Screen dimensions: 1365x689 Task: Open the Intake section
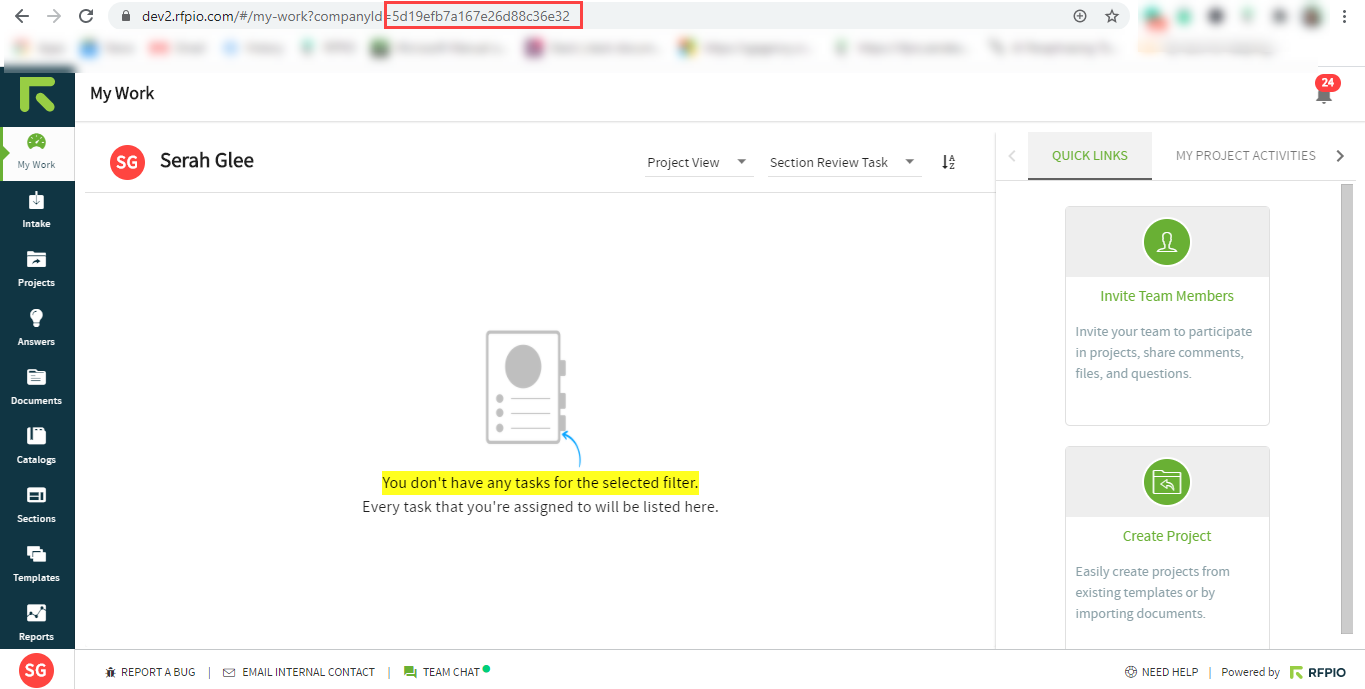click(x=37, y=210)
